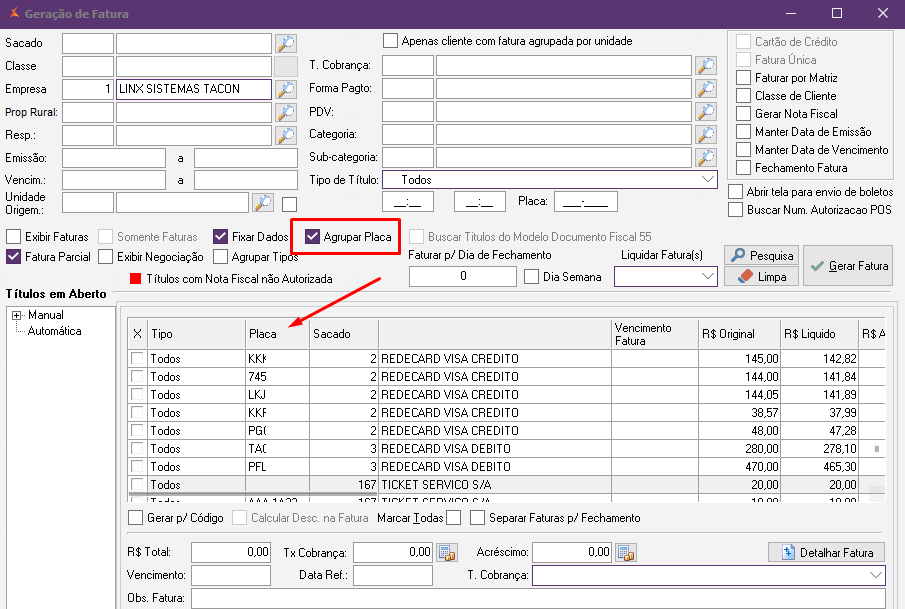Check Manter Data de Emissão
The height and width of the screenshot is (609, 905).
(x=744, y=132)
